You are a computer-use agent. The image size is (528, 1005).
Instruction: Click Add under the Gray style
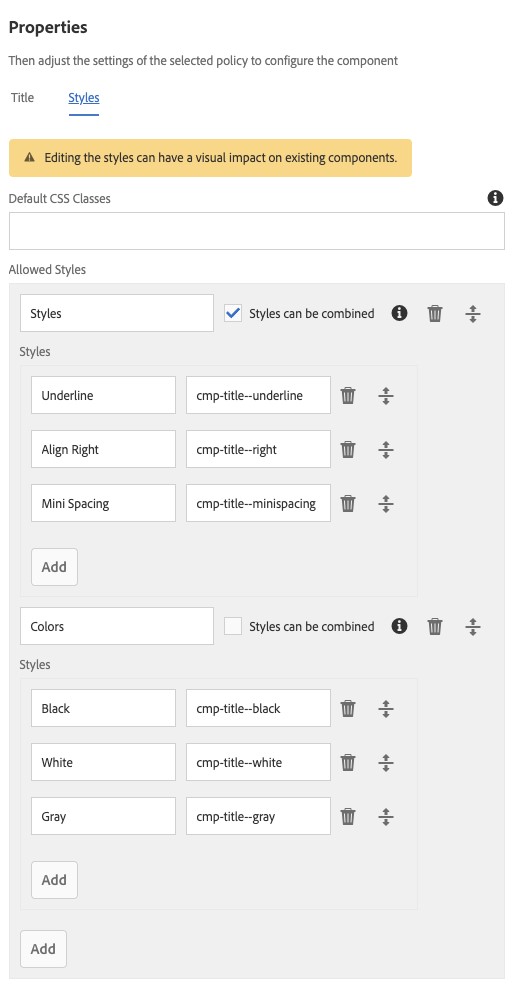[x=54, y=879]
